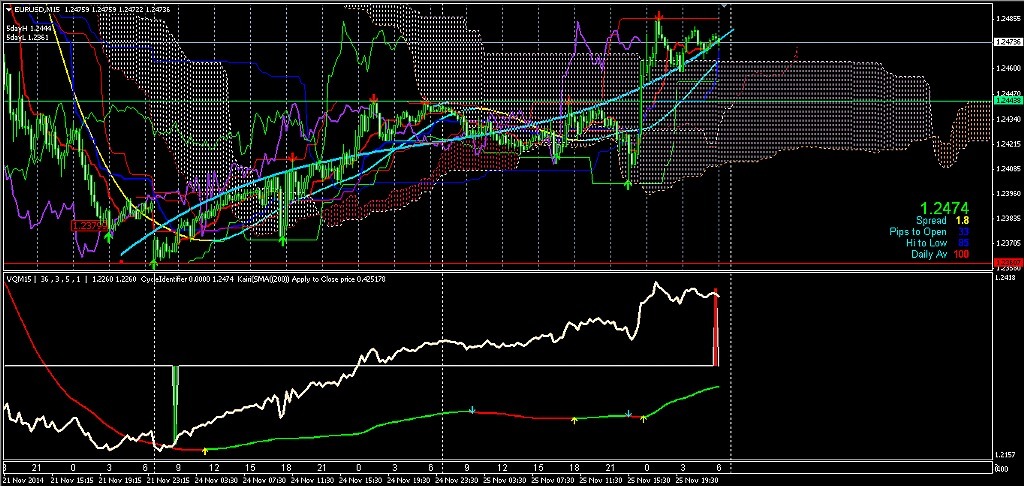Click the 1.2418 value on indicator scale
Image resolution: width=1024 pixels, height=486 pixels.
(1006, 279)
